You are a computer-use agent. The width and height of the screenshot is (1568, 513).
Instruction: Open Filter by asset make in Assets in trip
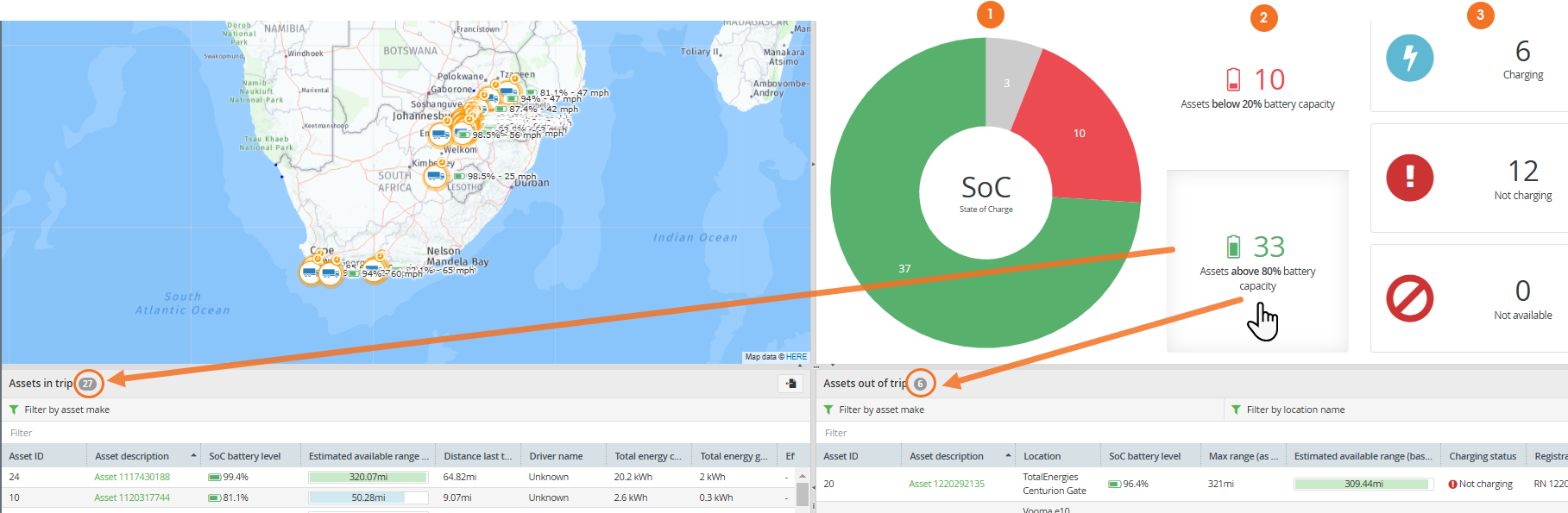(66, 410)
